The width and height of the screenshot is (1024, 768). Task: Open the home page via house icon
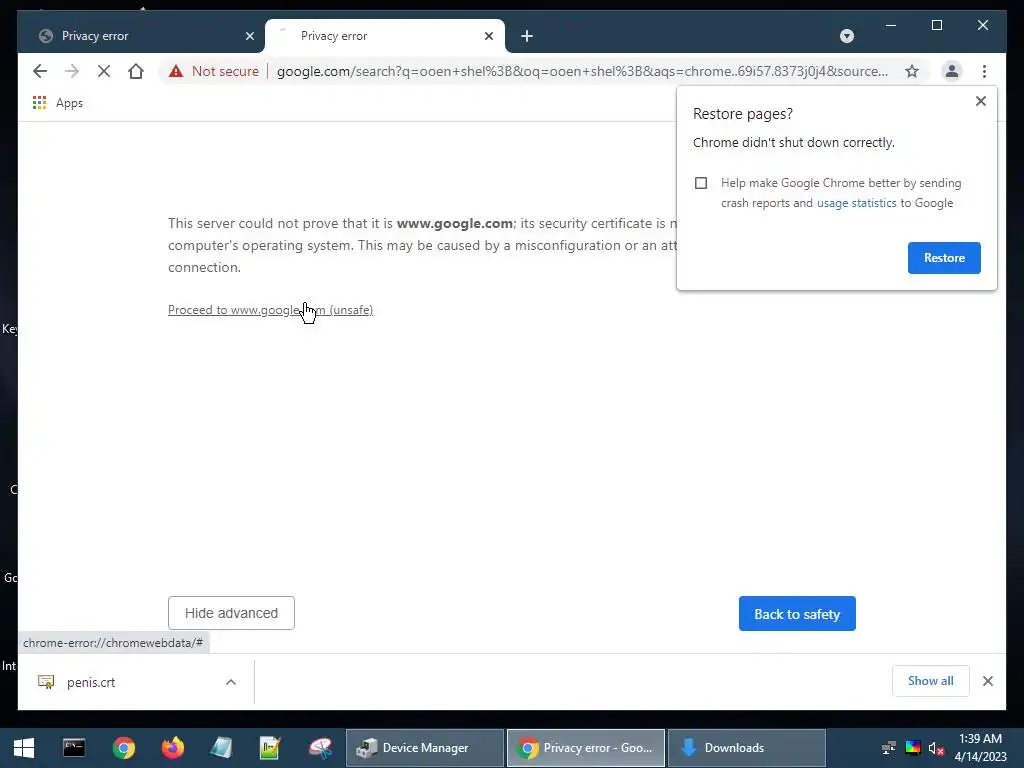coord(136,71)
